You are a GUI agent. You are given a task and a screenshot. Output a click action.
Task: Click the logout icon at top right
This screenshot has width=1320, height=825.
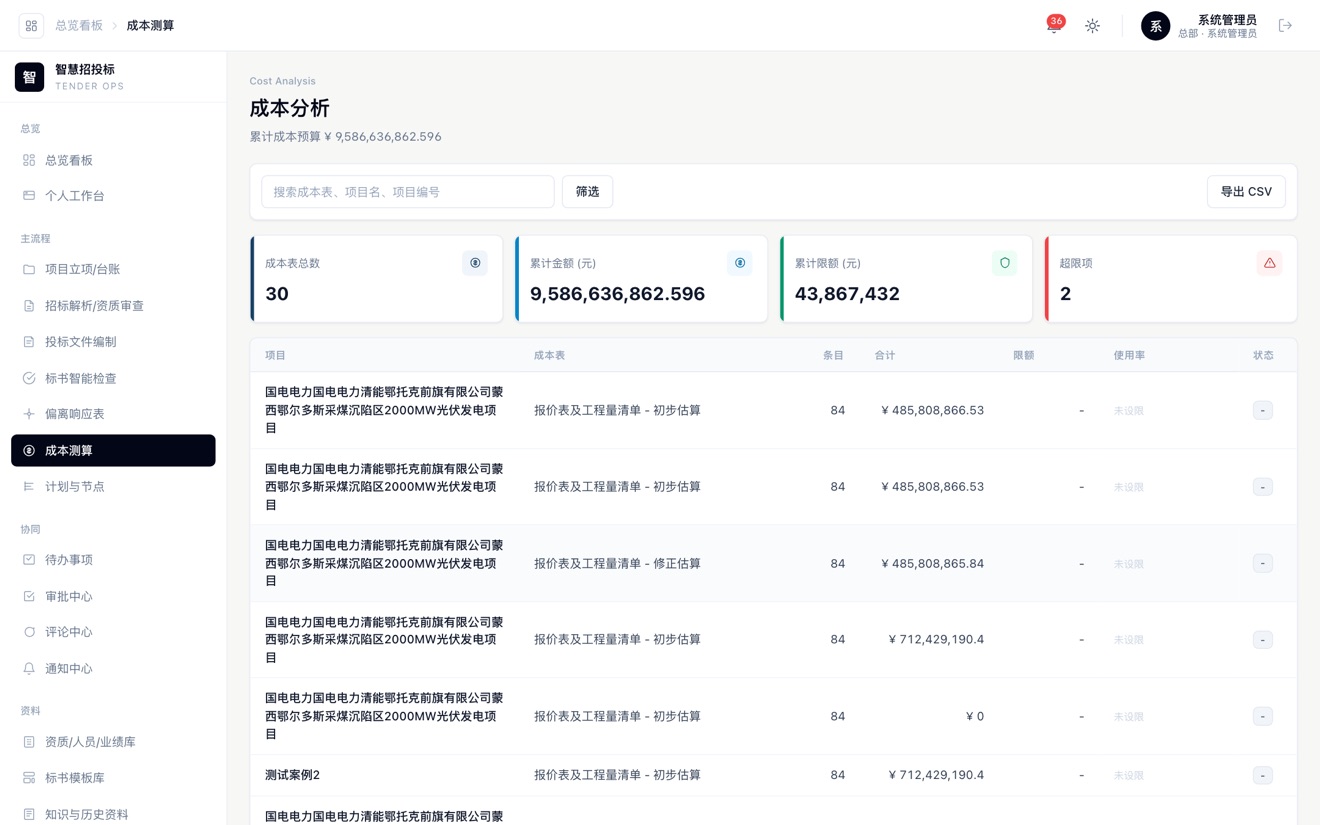pos(1285,26)
